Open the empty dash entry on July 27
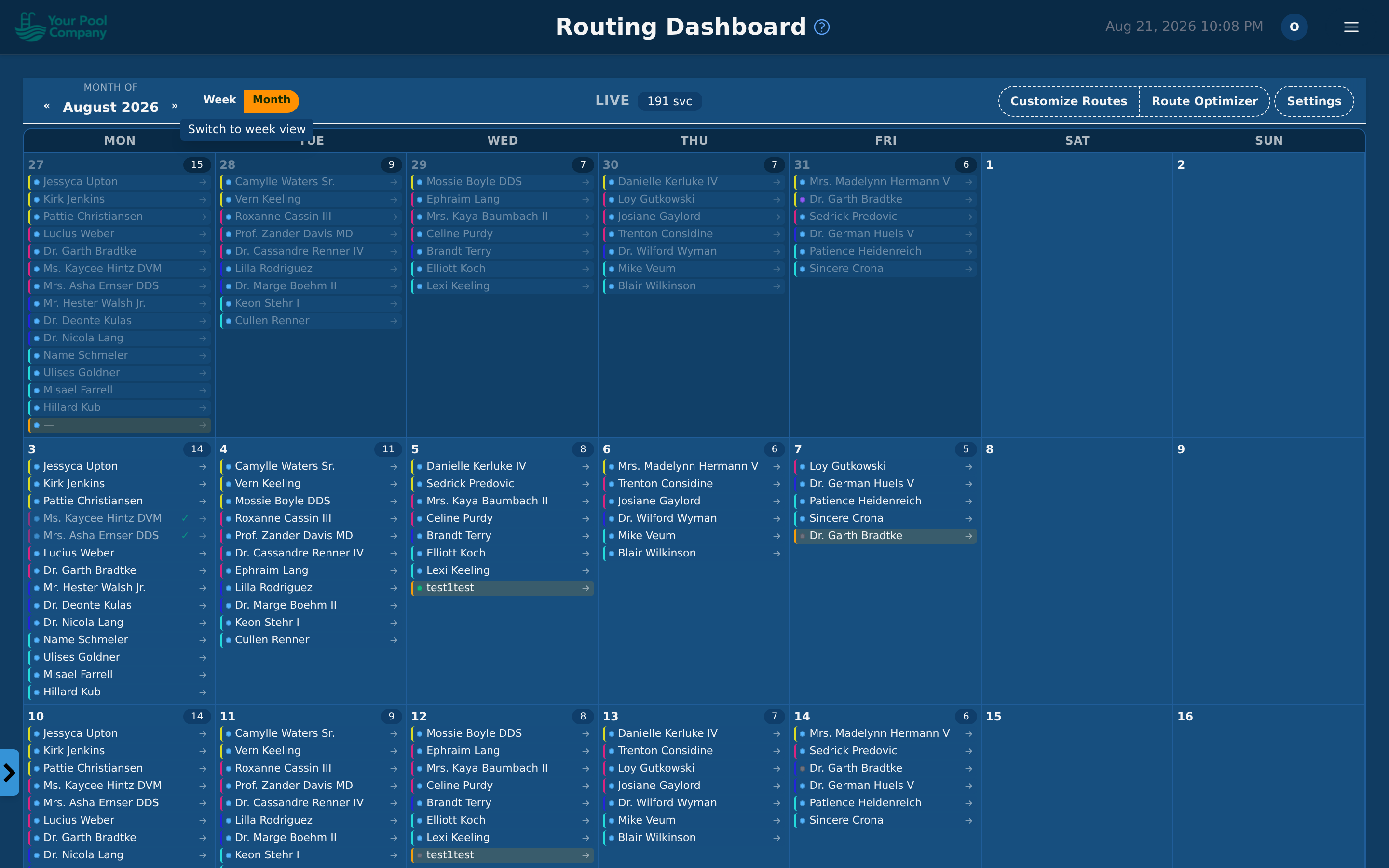This screenshot has width=1389, height=868. 120,425
